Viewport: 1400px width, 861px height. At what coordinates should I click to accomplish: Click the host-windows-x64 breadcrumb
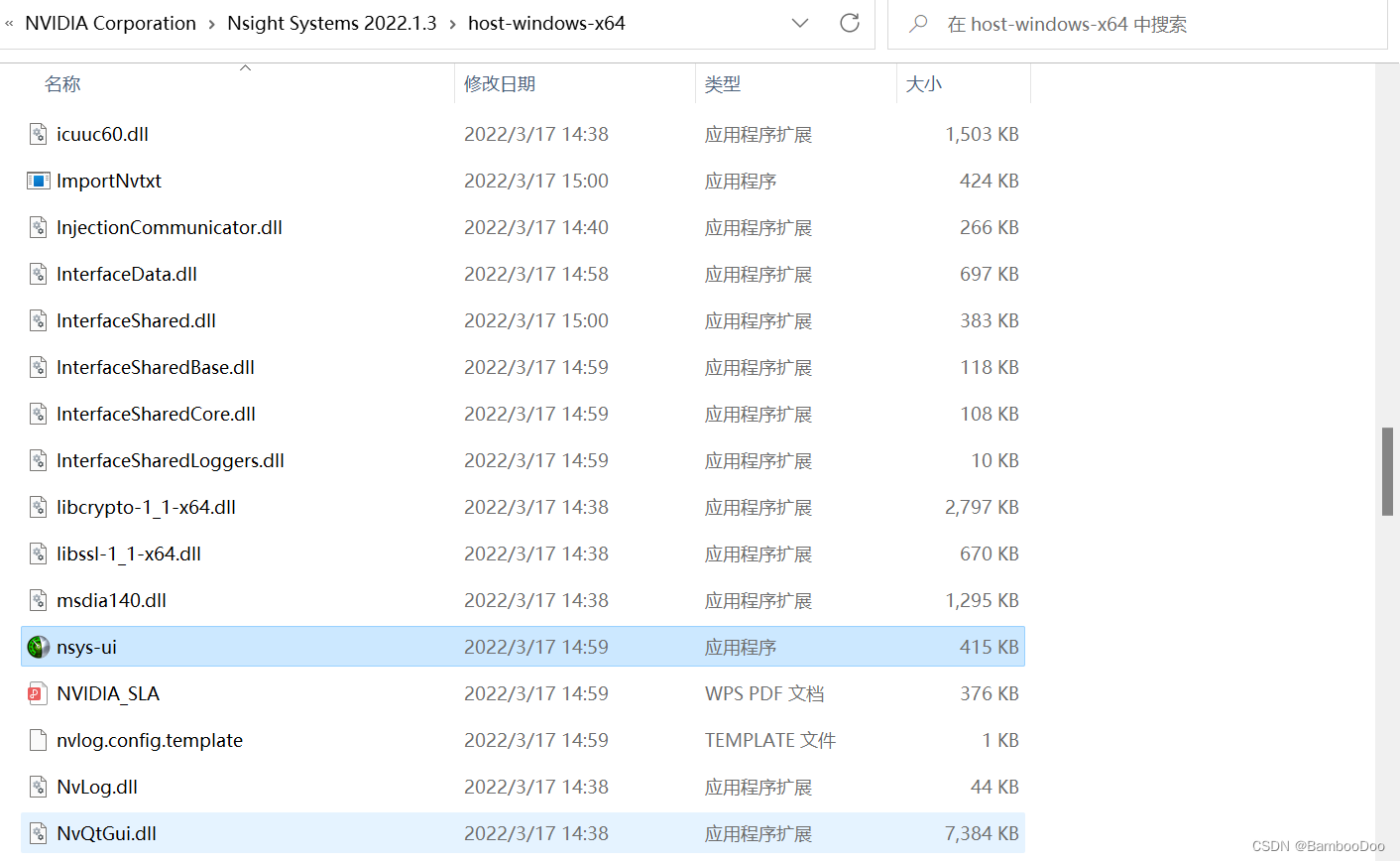[546, 23]
